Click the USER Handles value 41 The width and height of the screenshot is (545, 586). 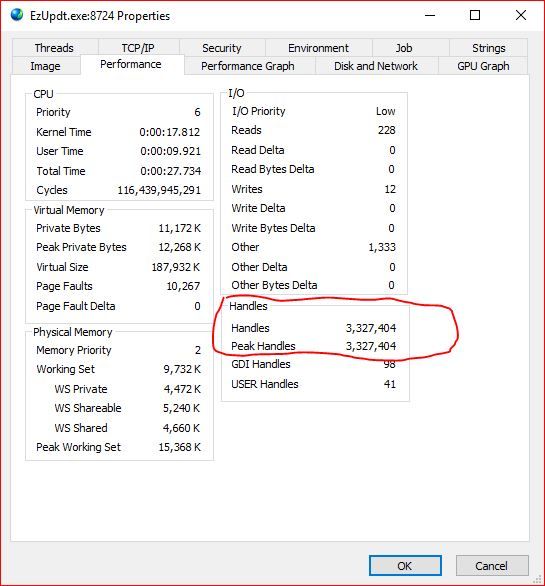390,384
